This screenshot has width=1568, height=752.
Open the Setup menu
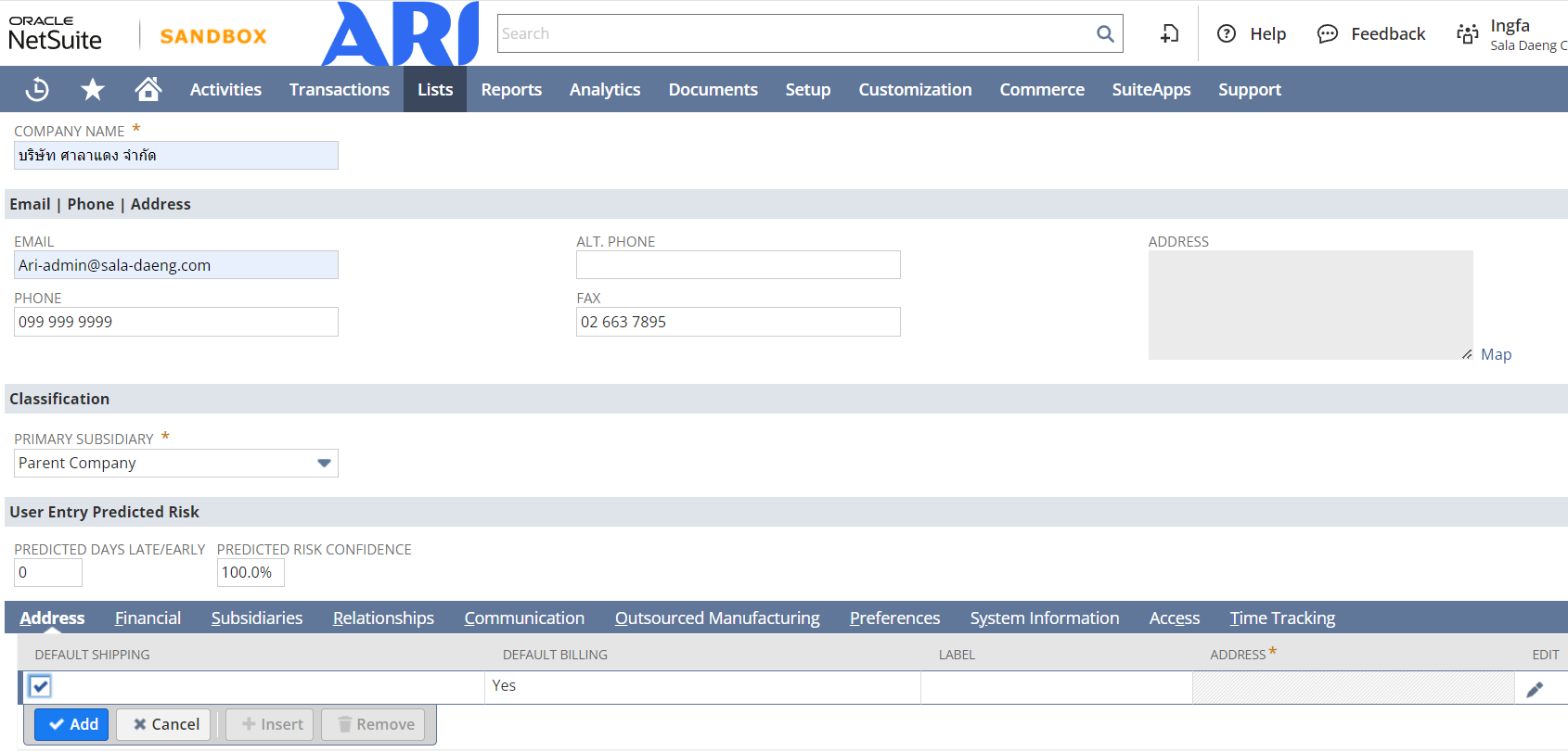pyautogui.click(x=808, y=89)
